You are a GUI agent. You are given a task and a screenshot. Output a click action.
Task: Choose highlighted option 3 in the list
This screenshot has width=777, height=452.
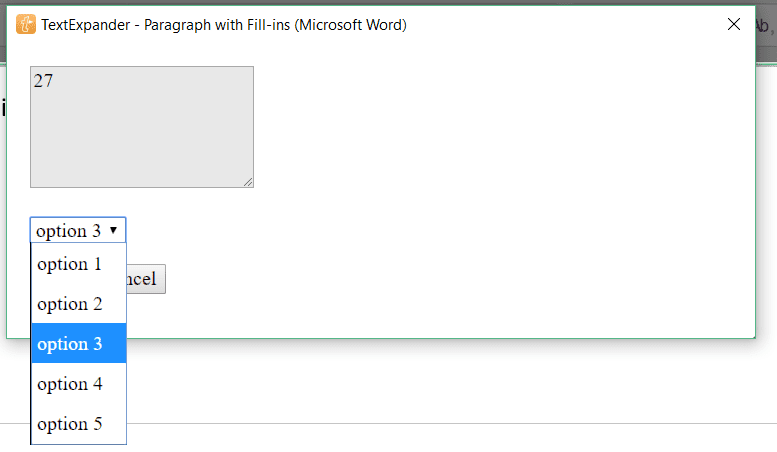point(79,343)
